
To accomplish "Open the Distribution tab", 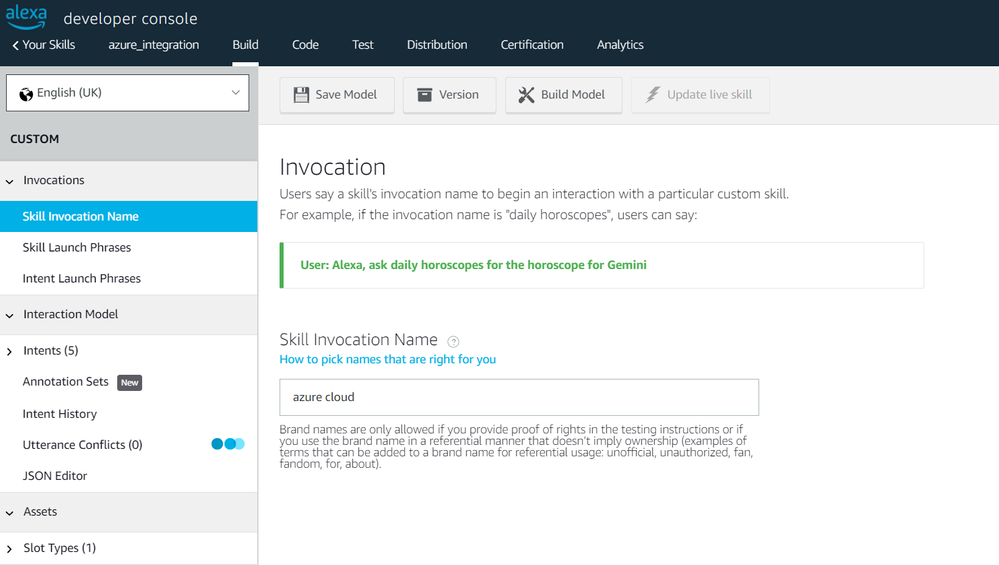I will click(x=437, y=45).
